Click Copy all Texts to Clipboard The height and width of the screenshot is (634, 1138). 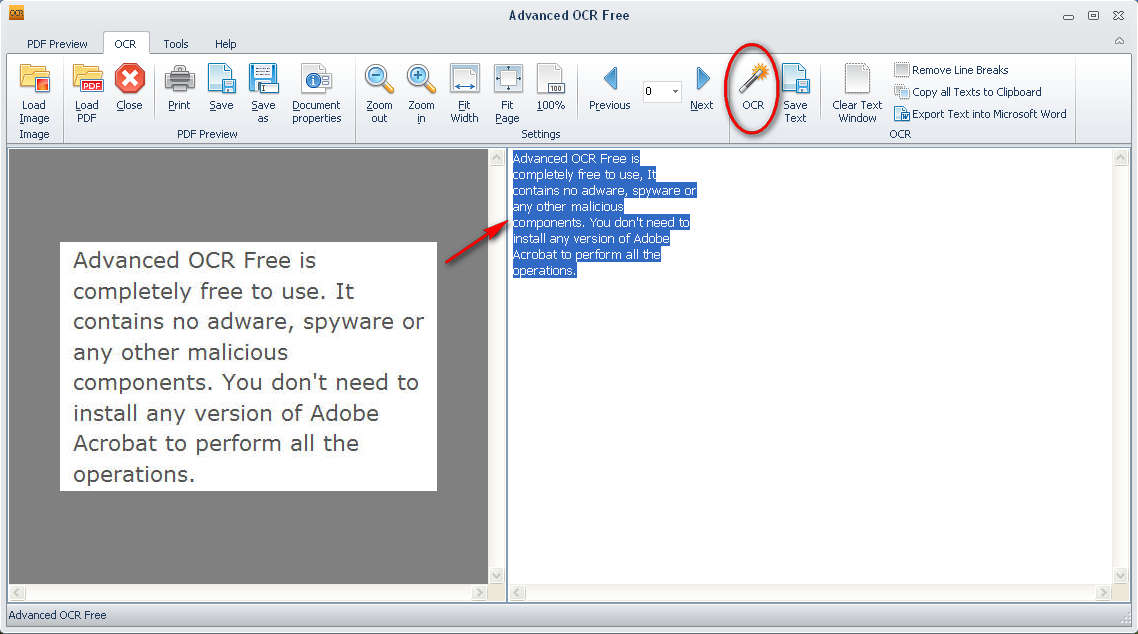pos(968,92)
